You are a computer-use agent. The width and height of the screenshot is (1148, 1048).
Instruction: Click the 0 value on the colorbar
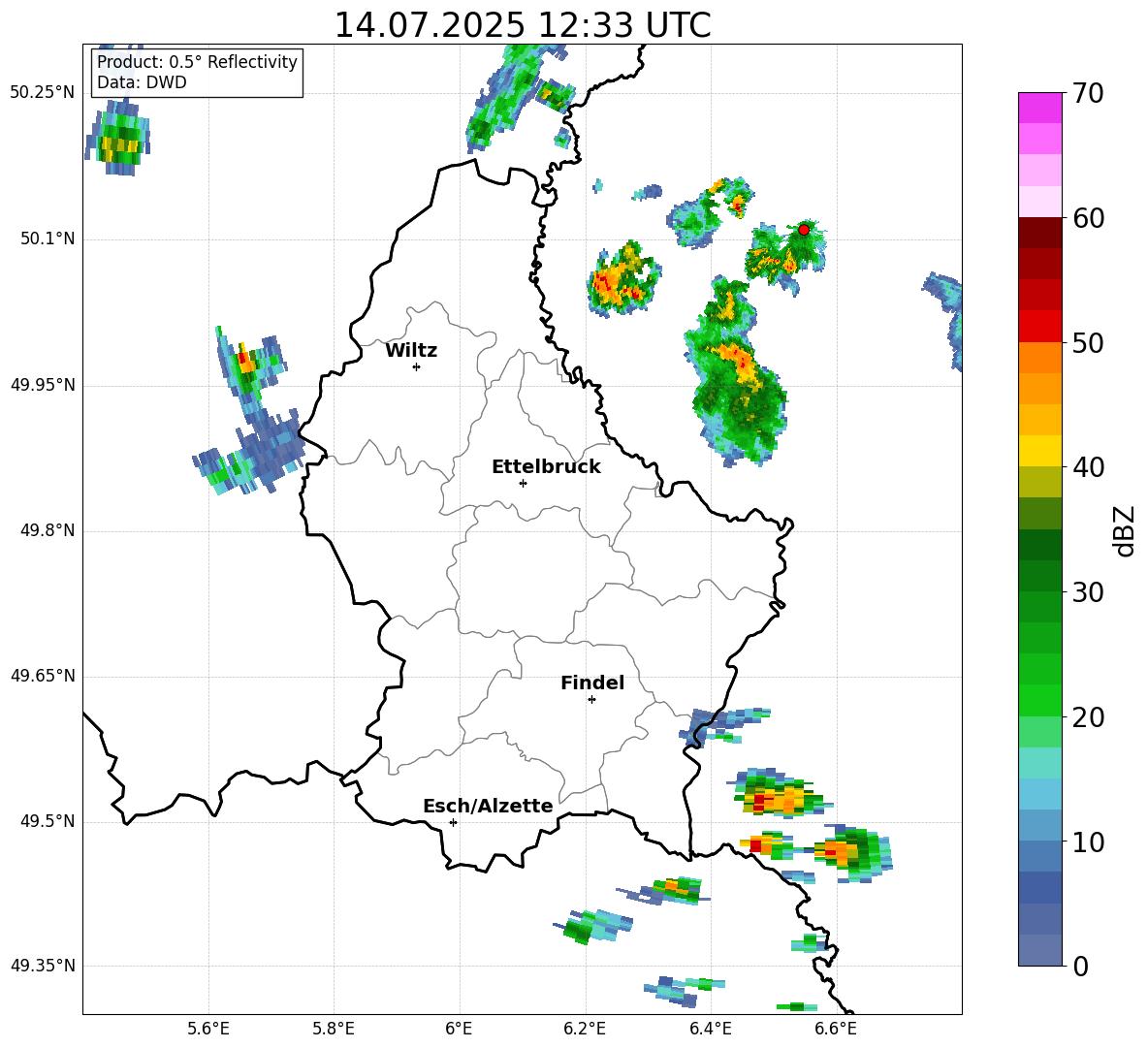[1080, 966]
